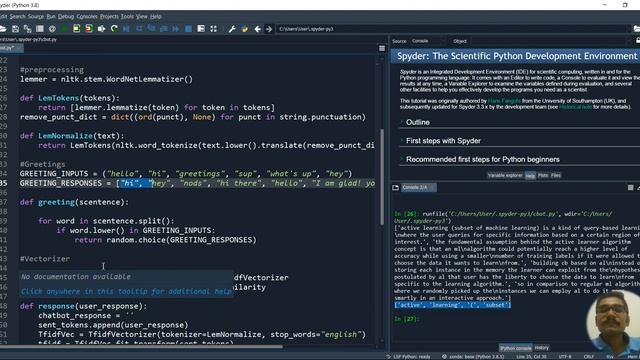Open the View menu
640x360 pixels.
[142, 16]
